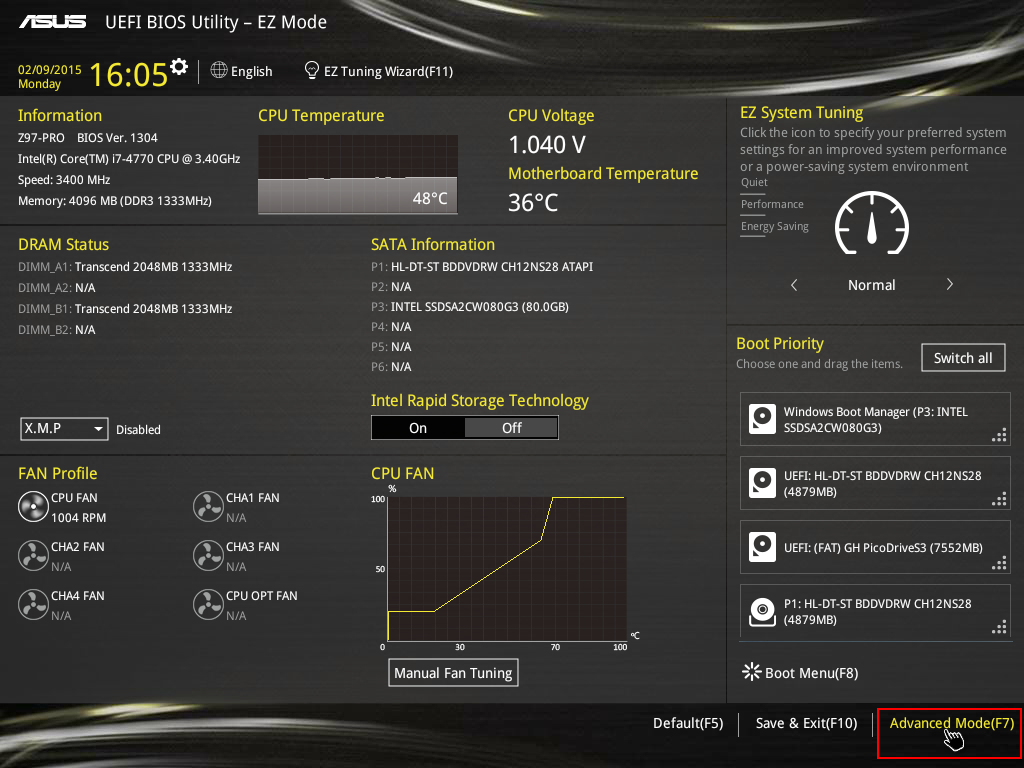Click the SATA P6 N/A row
The width and height of the screenshot is (1024, 768).
(x=391, y=366)
